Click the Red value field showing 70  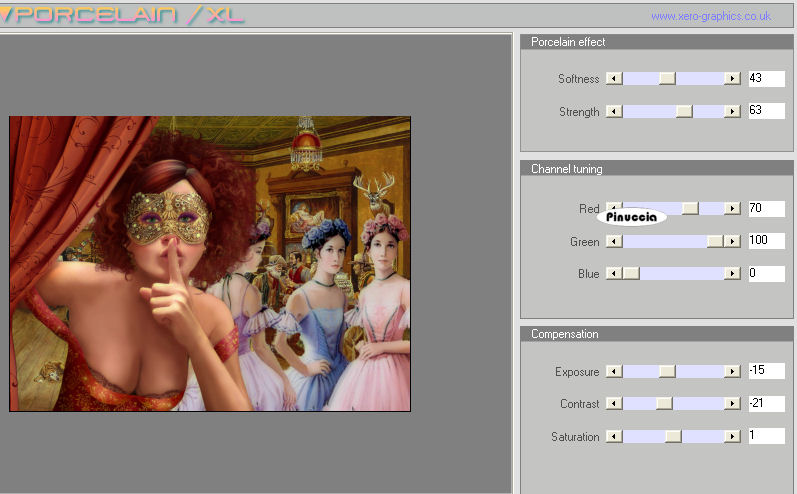767,208
